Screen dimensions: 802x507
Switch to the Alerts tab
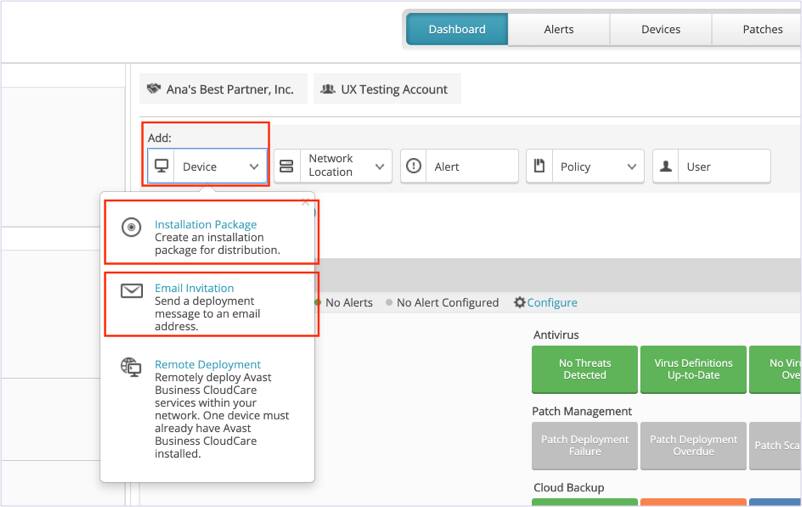coord(558,29)
